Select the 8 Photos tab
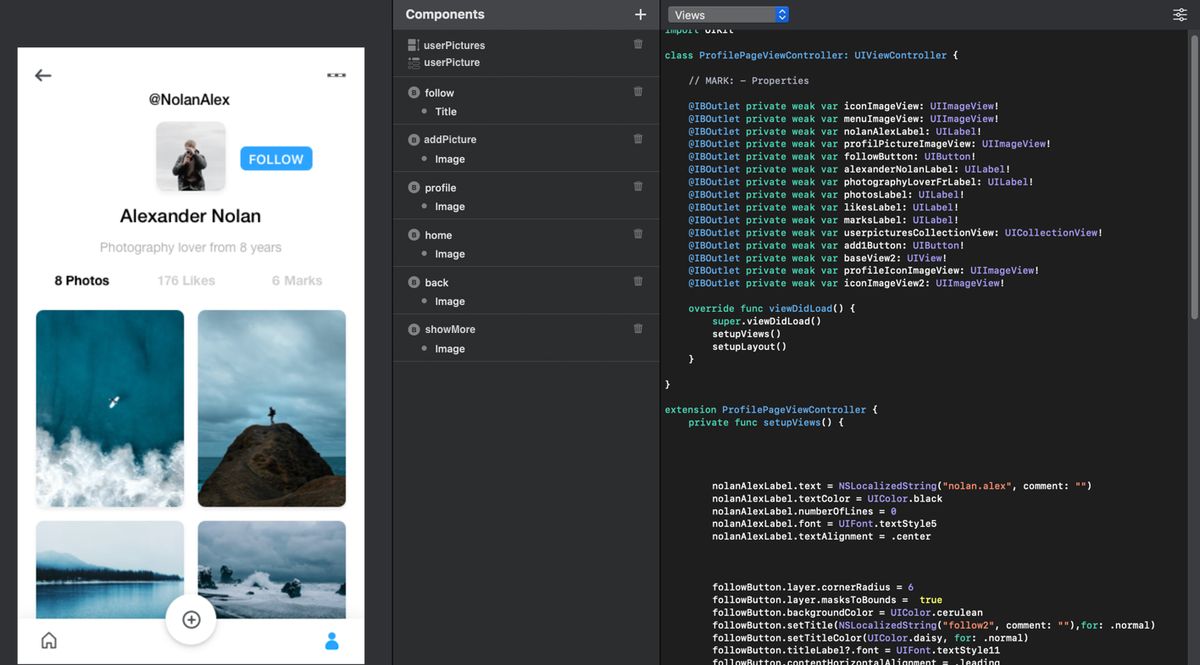 pyautogui.click(x=82, y=281)
